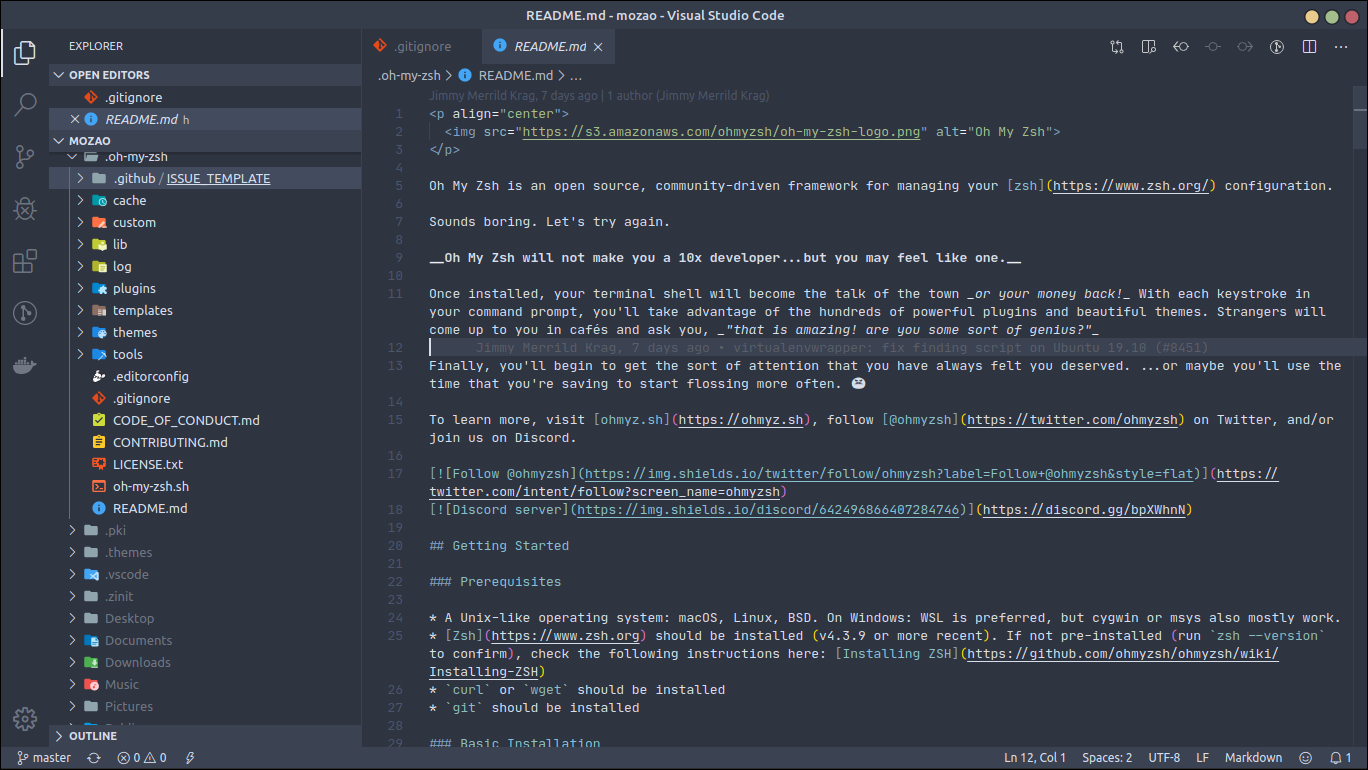Open the Explorer view in activity bar
The image size is (1368, 770).
tap(25, 52)
